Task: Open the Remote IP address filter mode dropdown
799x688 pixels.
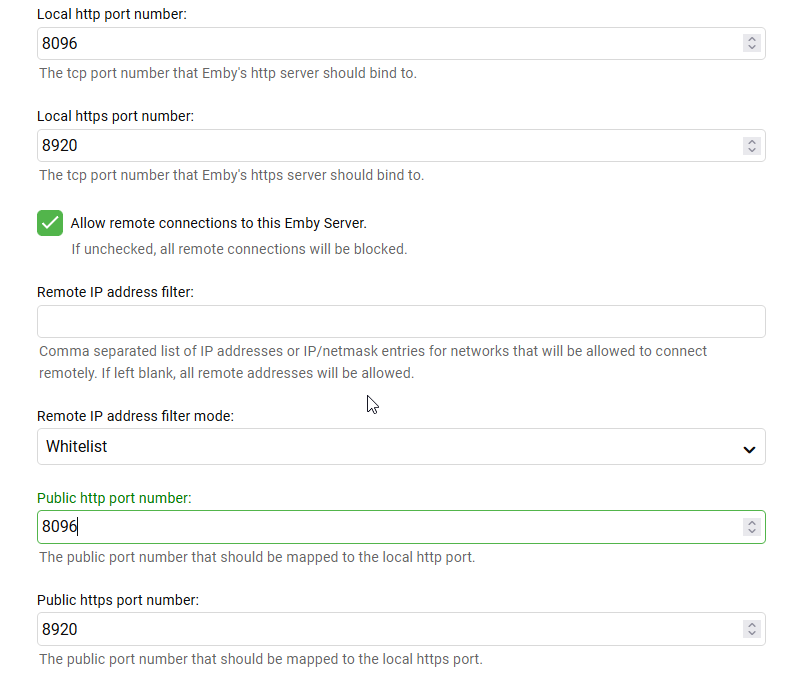Action: [x=400, y=447]
